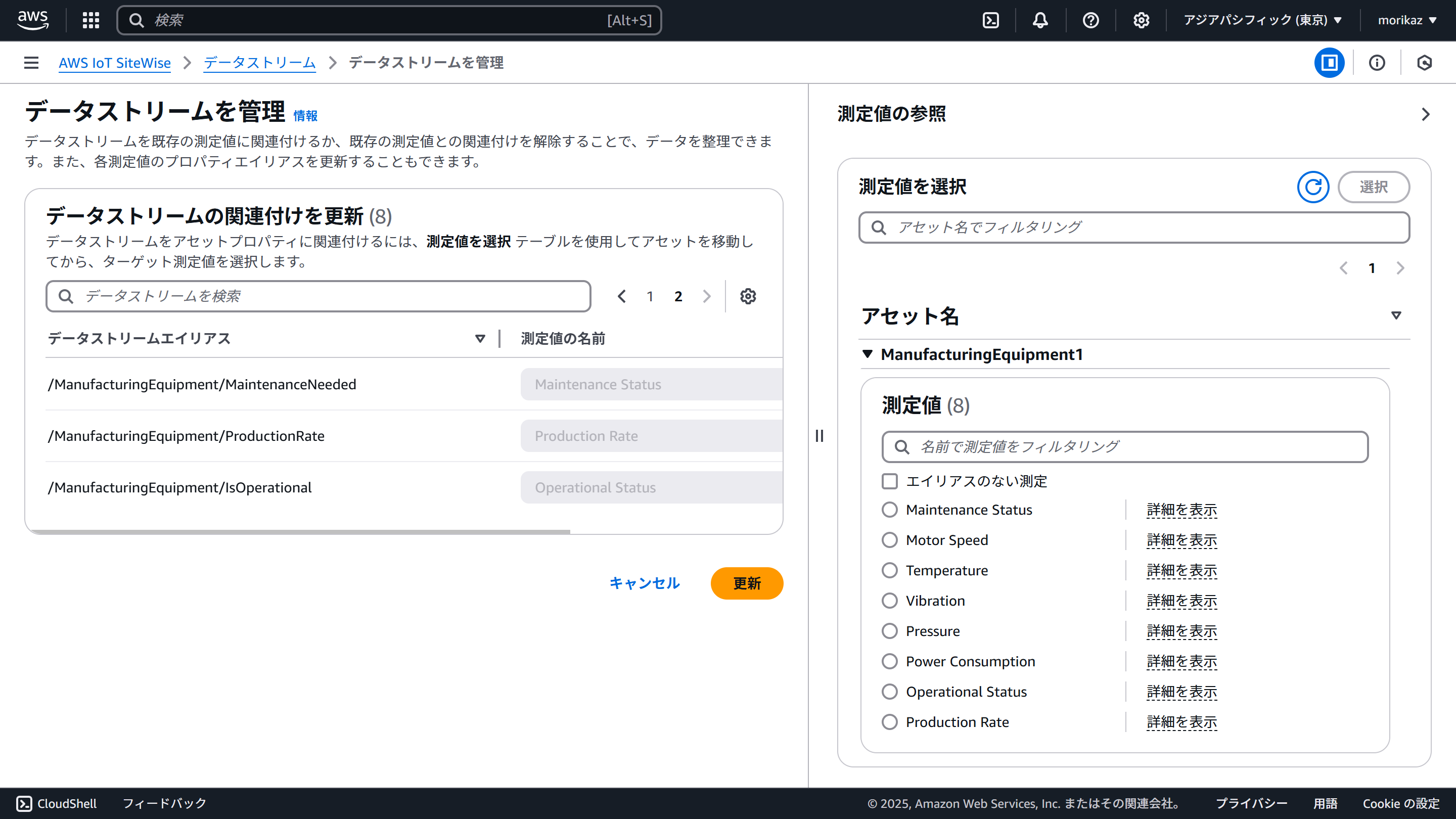The image size is (1456, 819).
Task: Open Cookie の設定 in the footer
Action: tap(1400, 803)
